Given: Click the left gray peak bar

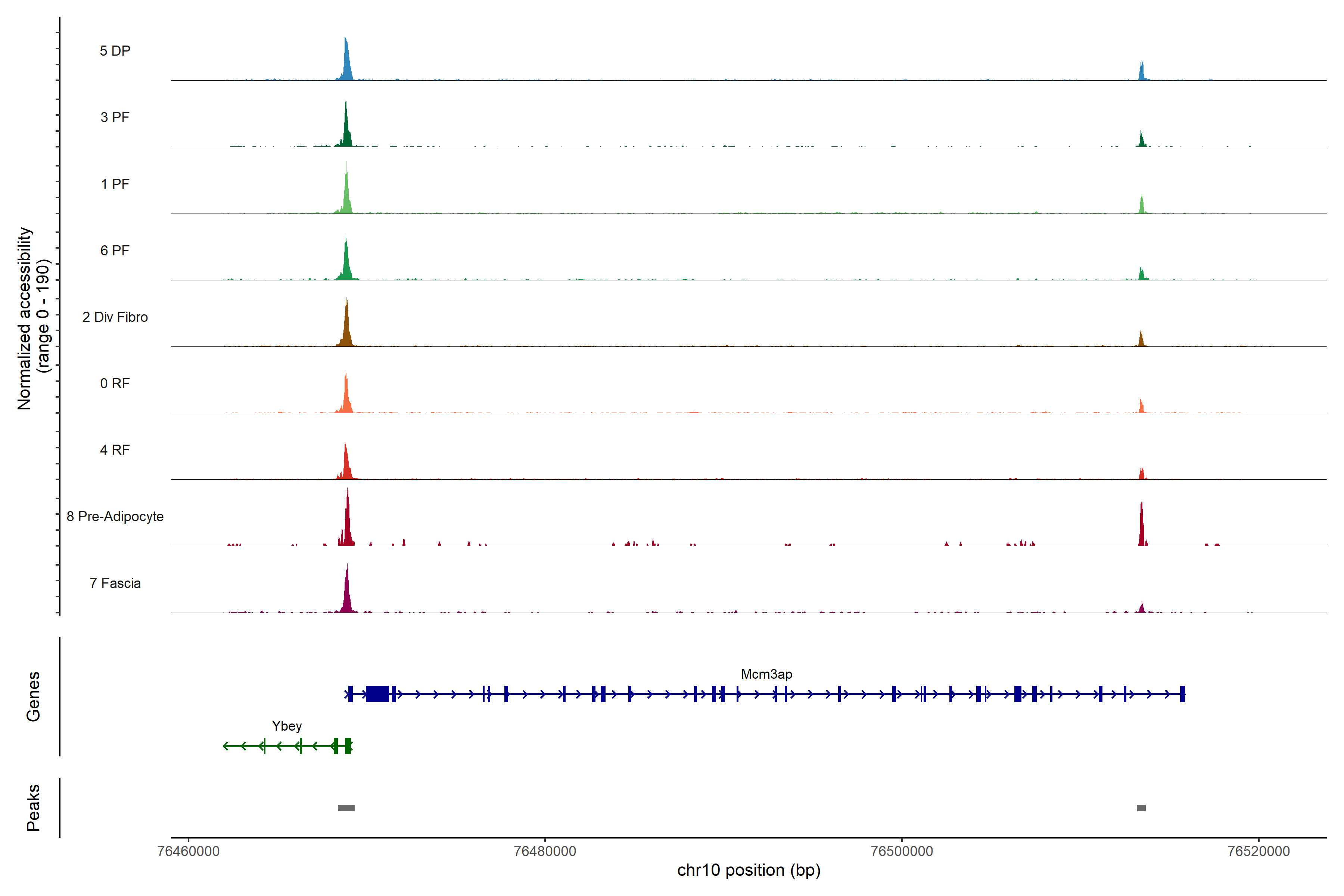Looking at the screenshot, I should tap(346, 808).
